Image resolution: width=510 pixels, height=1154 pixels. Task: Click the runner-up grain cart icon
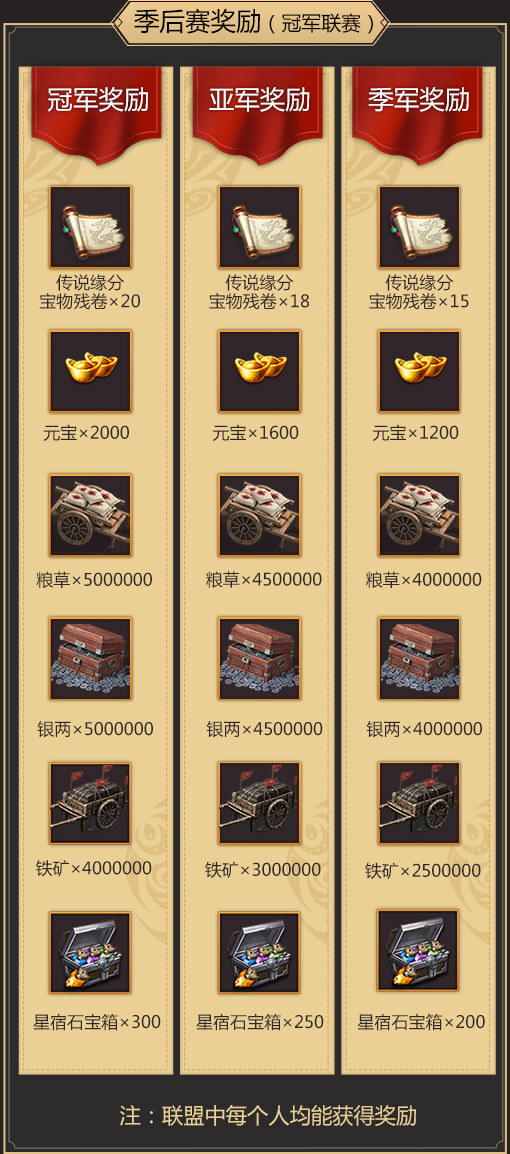[x=259, y=515]
